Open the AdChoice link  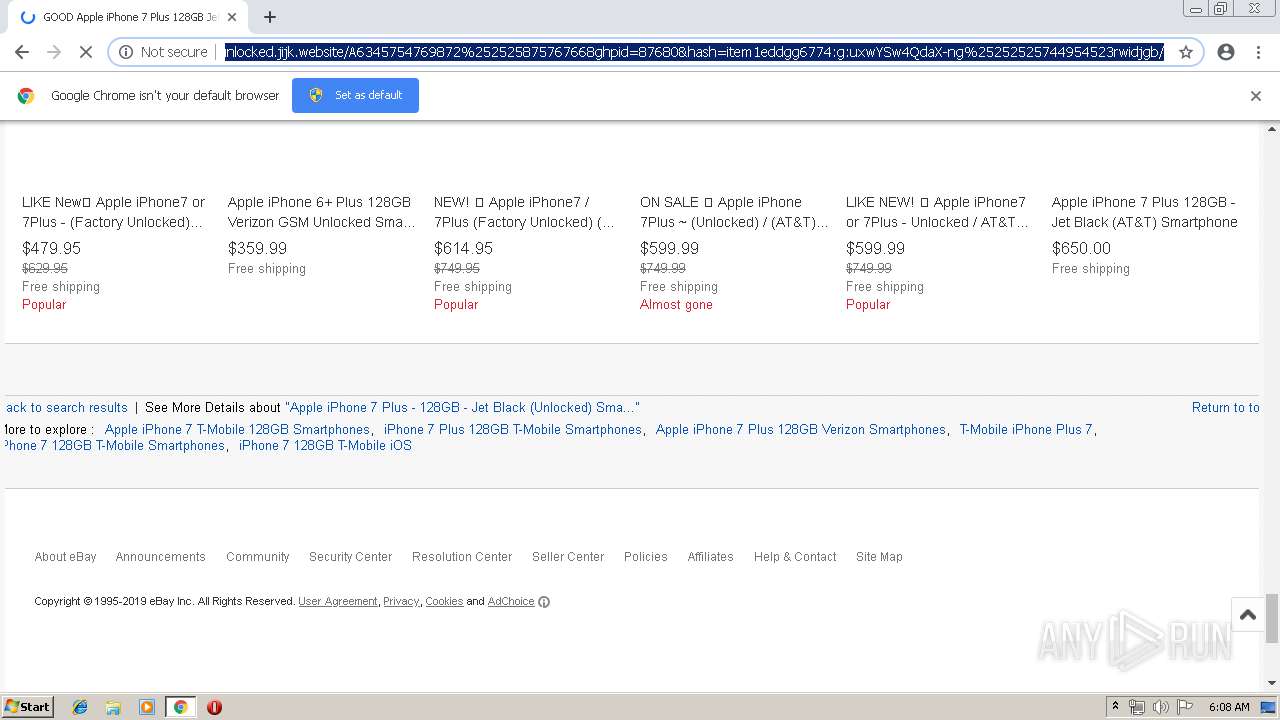tap(511, 601)
